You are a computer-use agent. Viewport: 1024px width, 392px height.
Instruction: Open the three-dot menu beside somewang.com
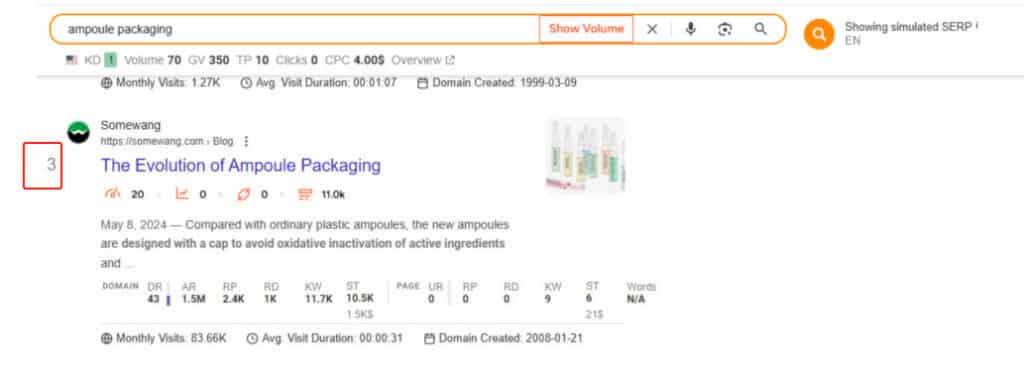tap(246, 141)
